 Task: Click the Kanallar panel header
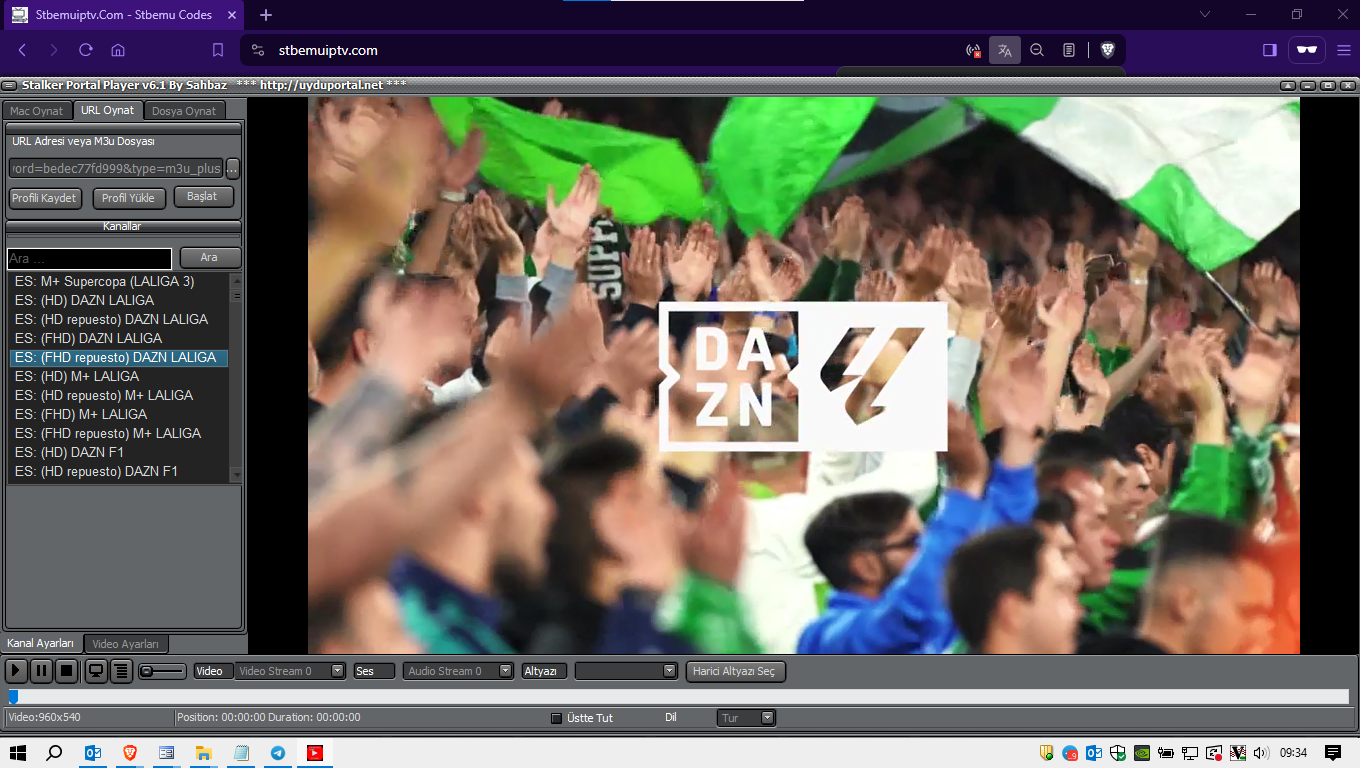click(x=123, y=226)
